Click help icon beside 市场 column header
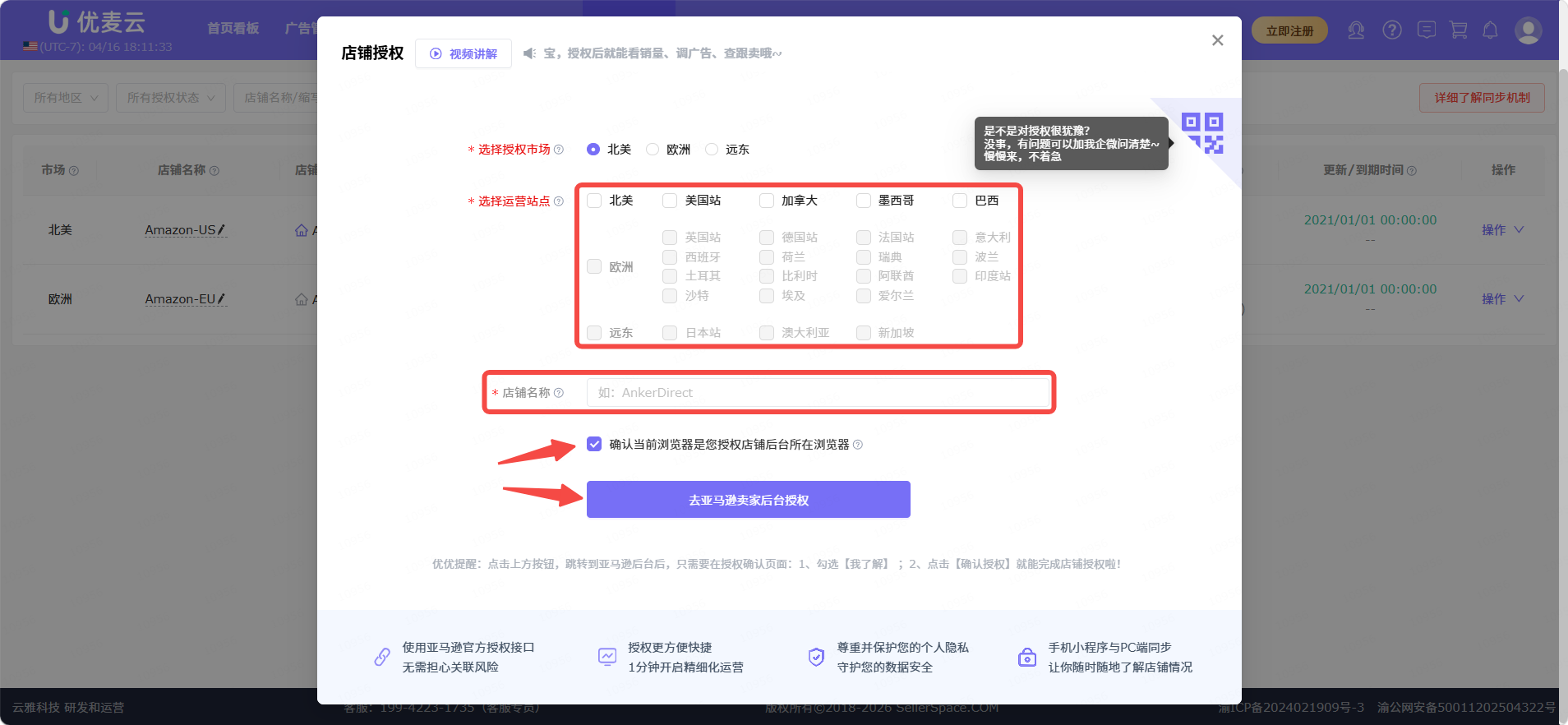 tap(74, 171)
